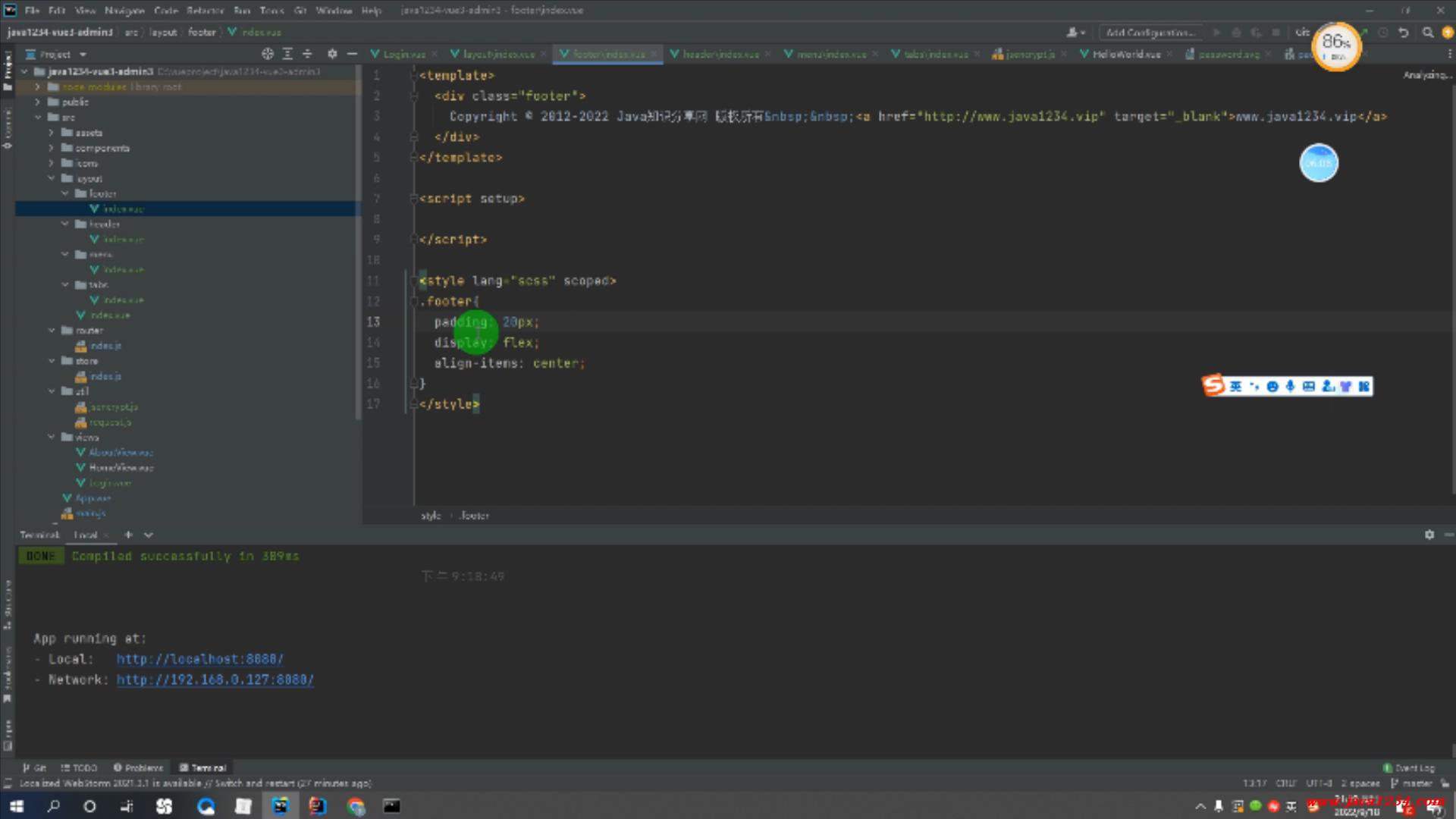Click Add Configuration button
This screenshot has height=819, width=1456.
[x=1150, y=33]
